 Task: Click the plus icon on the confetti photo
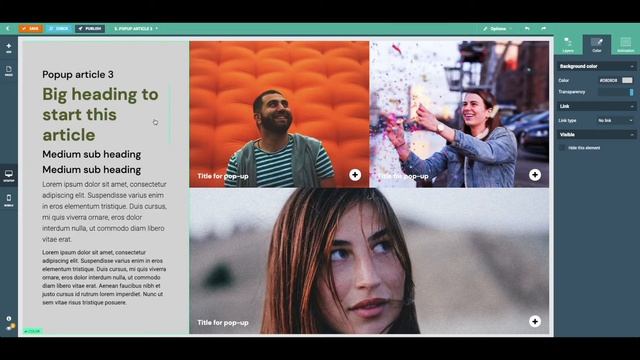[x=535, y=175]
